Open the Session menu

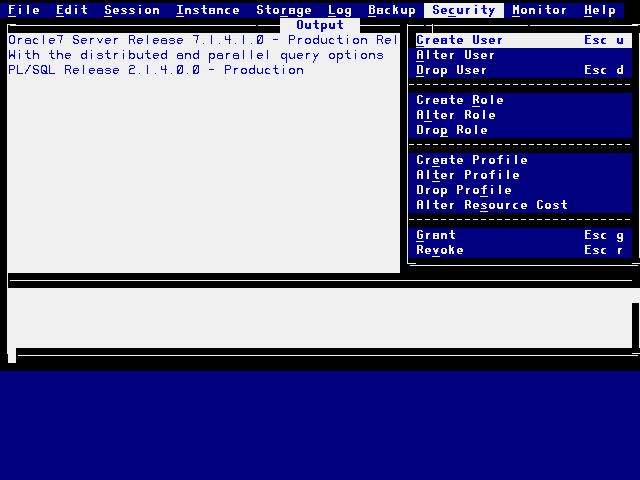coord(132,10)
